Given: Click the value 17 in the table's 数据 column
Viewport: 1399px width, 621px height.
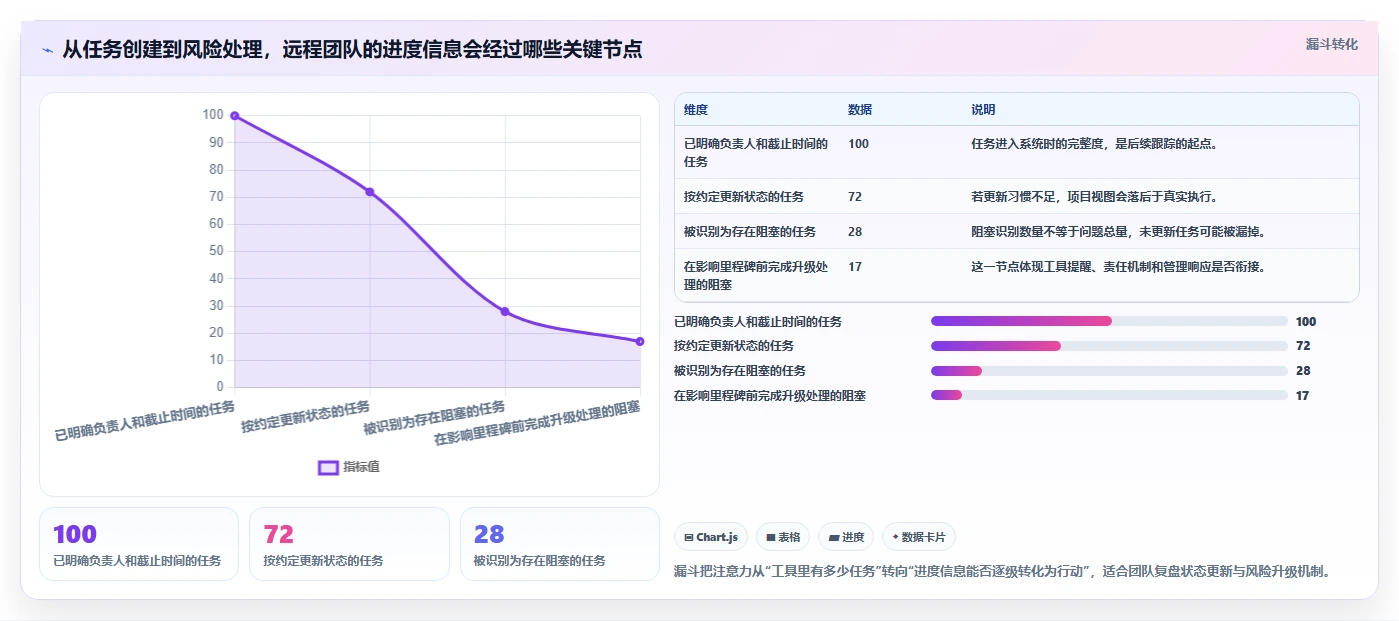Looking at the screenshot, I should 855,266.
